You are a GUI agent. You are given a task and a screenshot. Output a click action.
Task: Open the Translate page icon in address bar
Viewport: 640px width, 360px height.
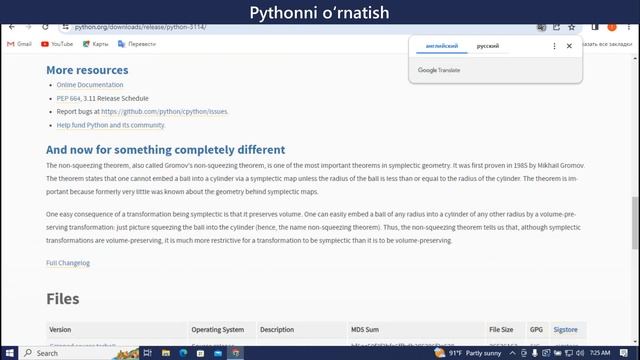pos(541,27)
